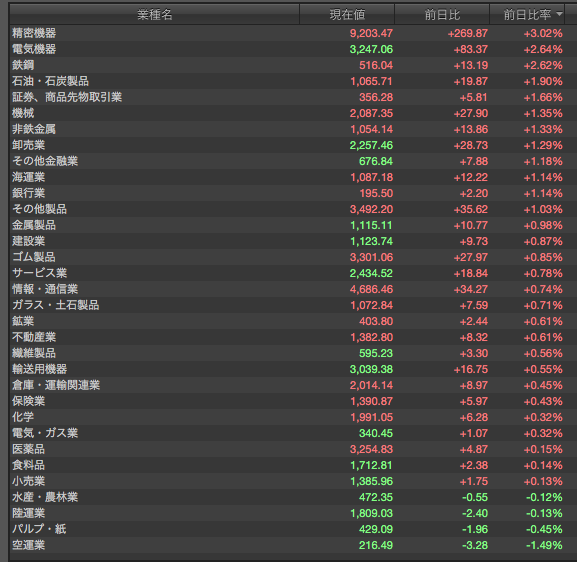Select the 非鉄金属 sector row

[293, 129]
